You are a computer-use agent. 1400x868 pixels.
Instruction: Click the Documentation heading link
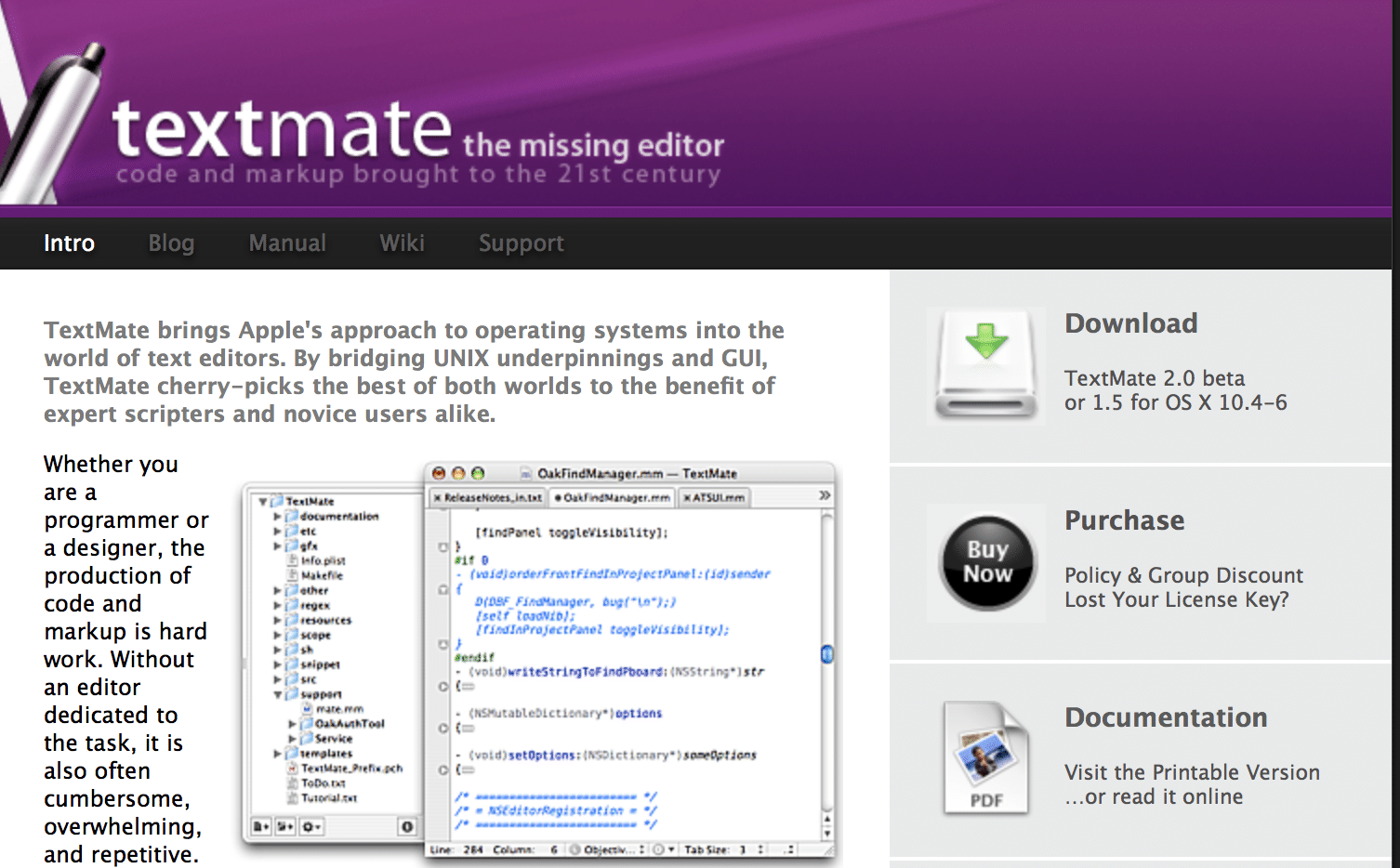(x=1166, y=717)
